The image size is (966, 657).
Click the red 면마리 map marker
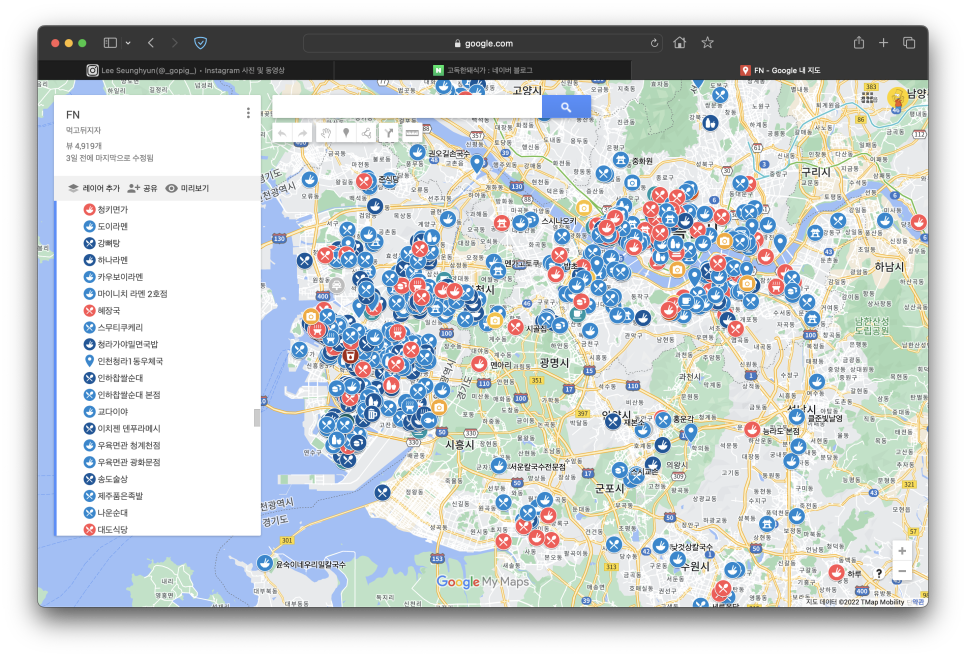479,364
